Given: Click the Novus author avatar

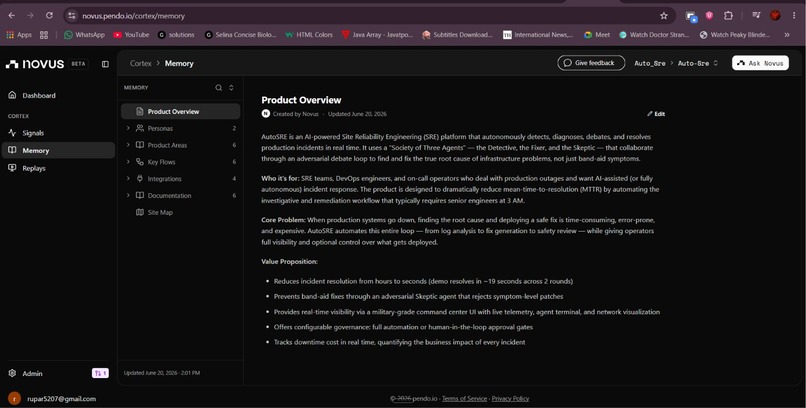Looking at the screenshot, I should coord(266,114).
